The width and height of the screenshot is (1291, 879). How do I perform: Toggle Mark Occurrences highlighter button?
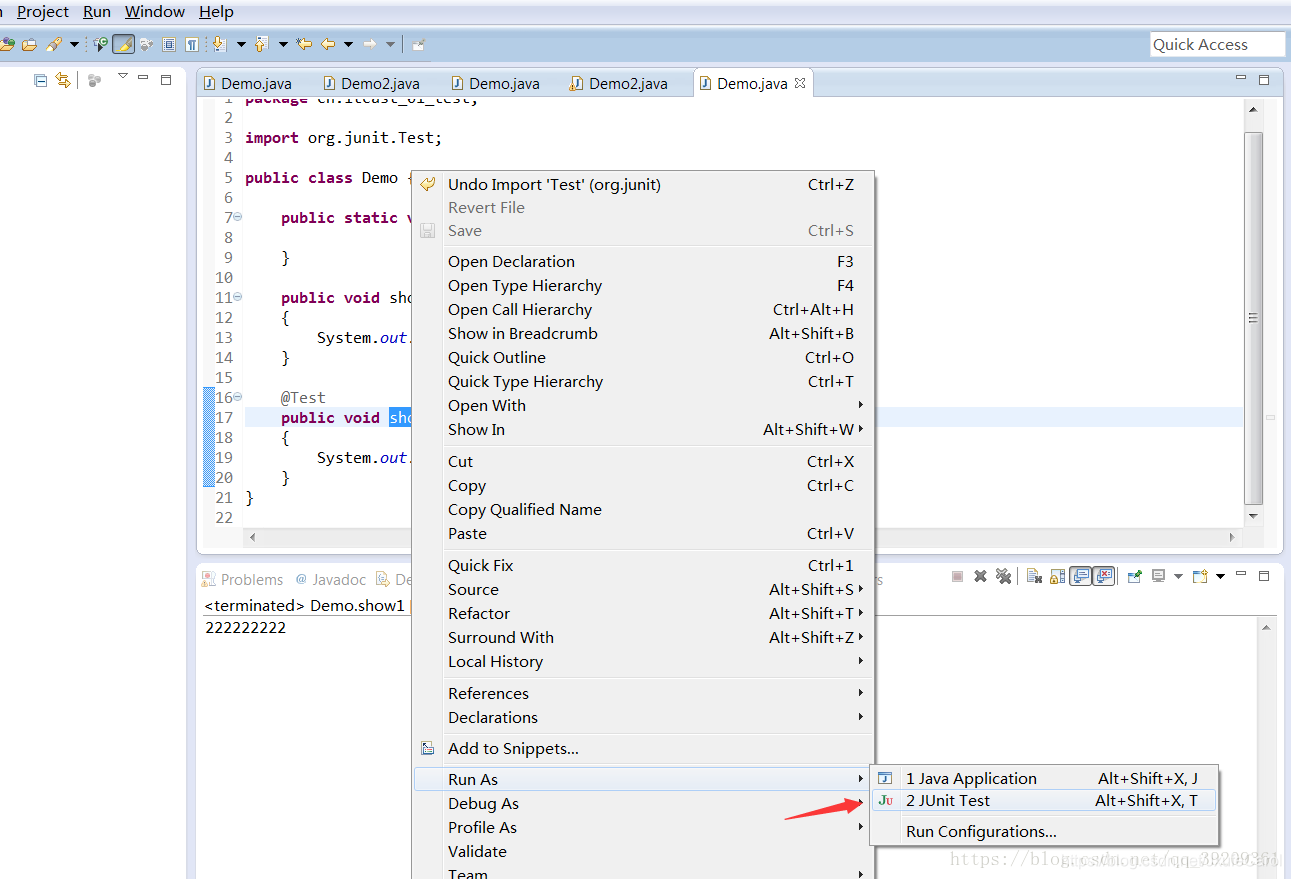click(x=123, y=44)
